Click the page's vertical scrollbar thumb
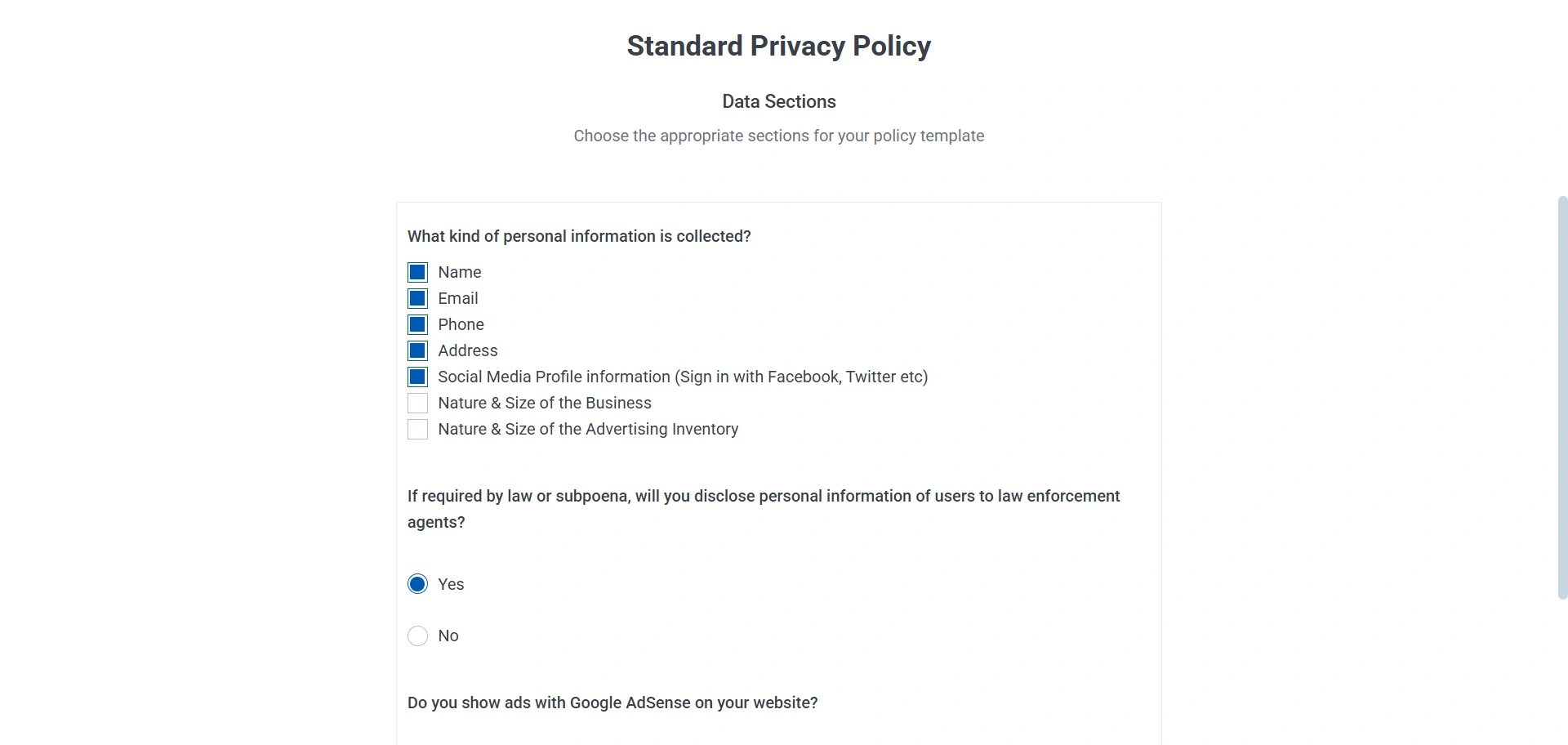The width and height of the screenshot is (1568, 745). pos(1562,397)
